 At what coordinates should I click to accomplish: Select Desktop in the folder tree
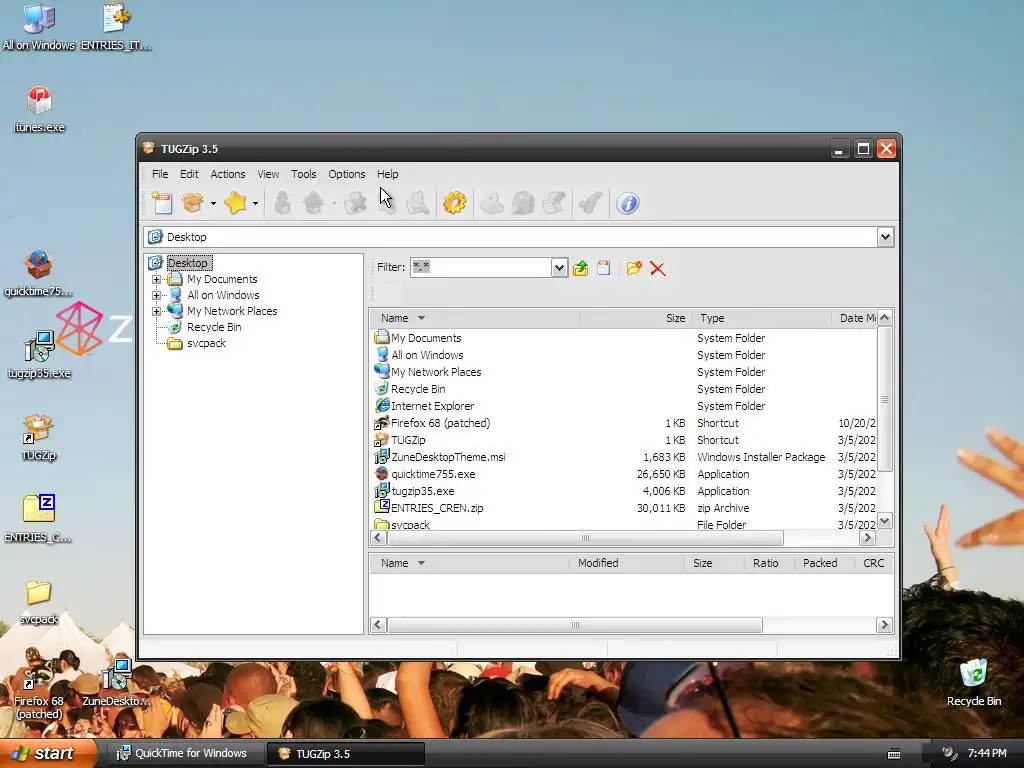click(187, 263)
